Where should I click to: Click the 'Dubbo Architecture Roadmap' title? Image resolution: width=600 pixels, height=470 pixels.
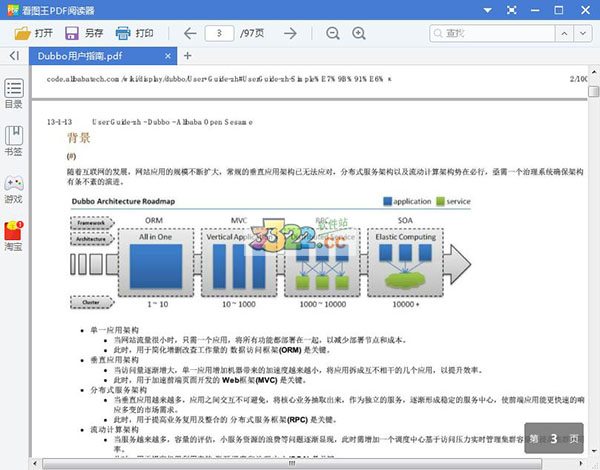pos(123,201)
